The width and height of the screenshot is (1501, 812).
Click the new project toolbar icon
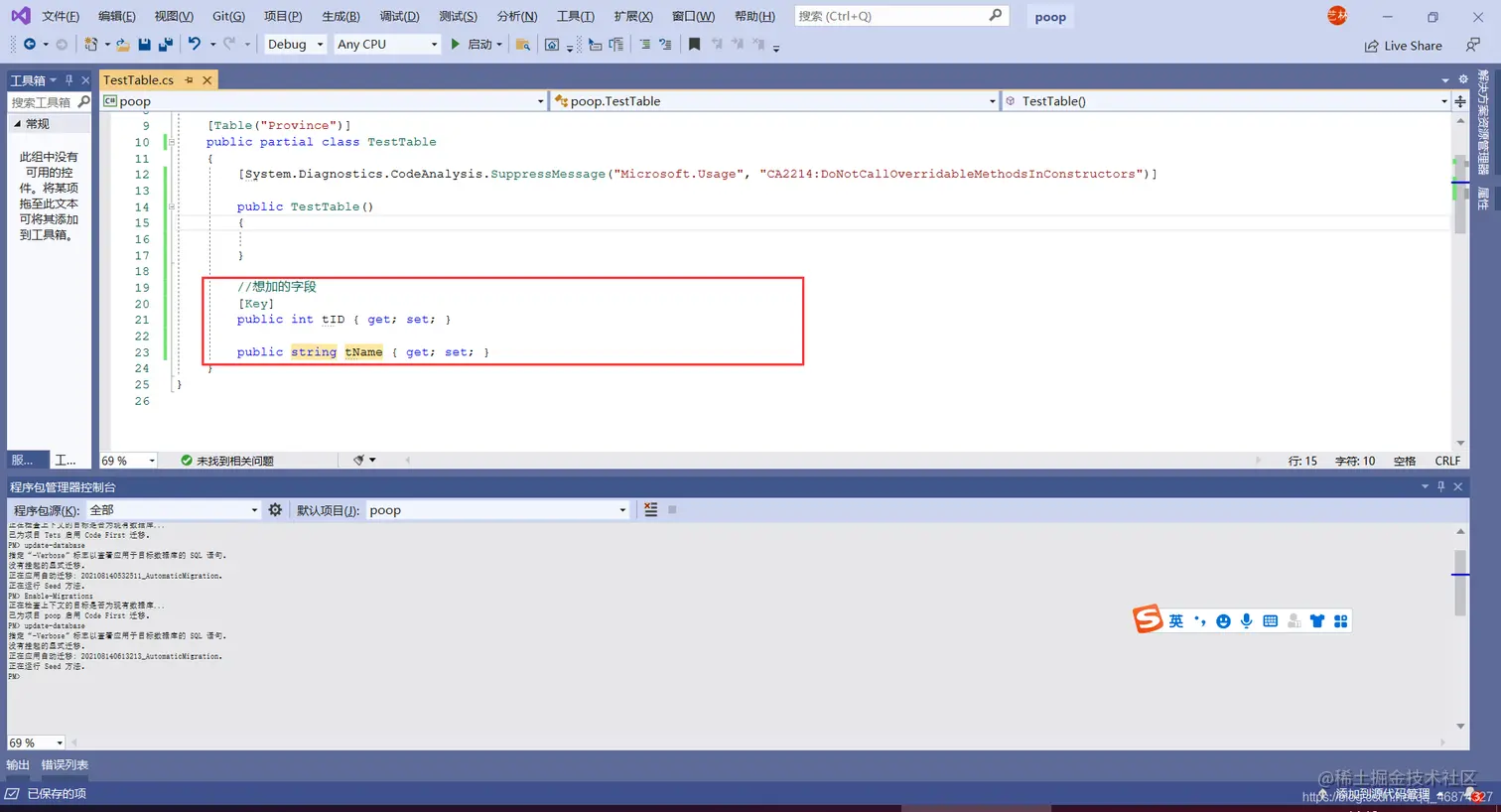tap(90, 44)
